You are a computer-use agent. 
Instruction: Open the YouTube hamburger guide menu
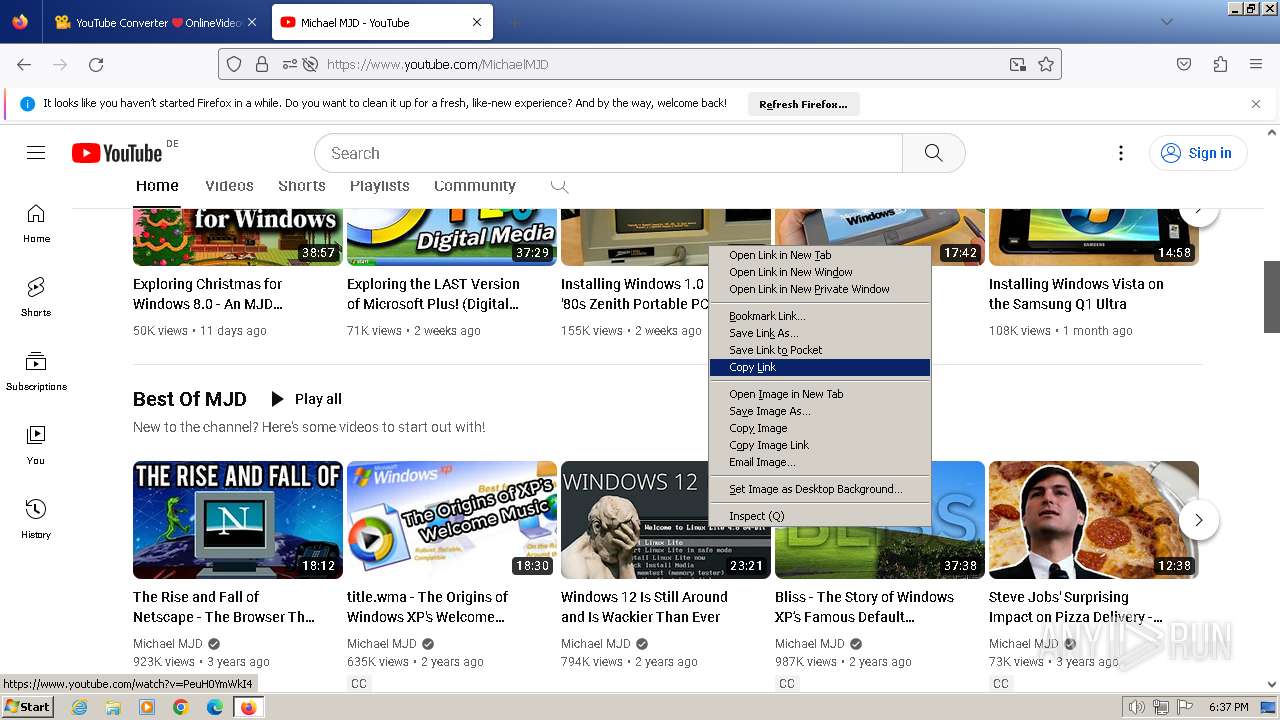click(36, 153)
